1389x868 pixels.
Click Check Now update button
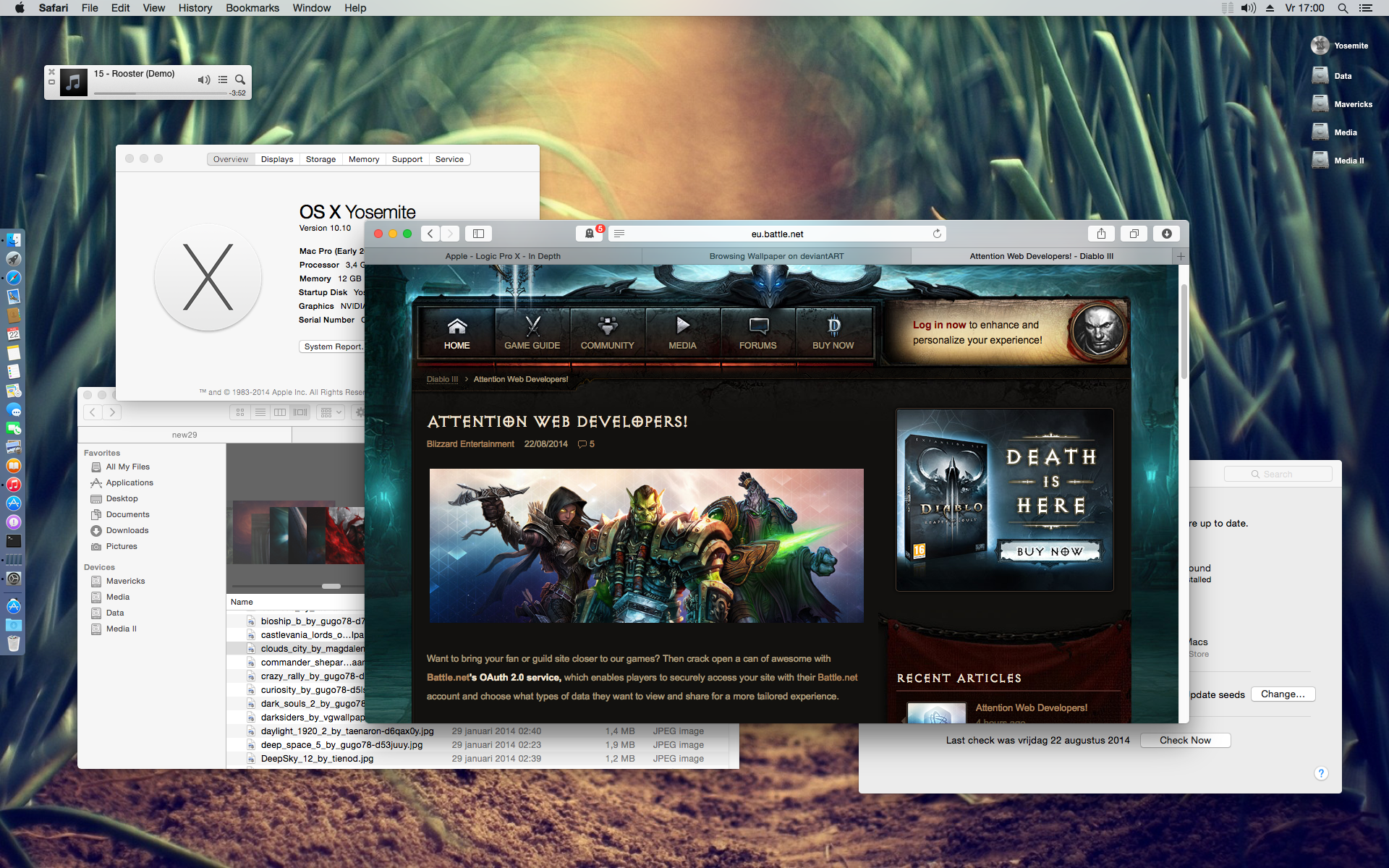click(x=1185, y=740)
